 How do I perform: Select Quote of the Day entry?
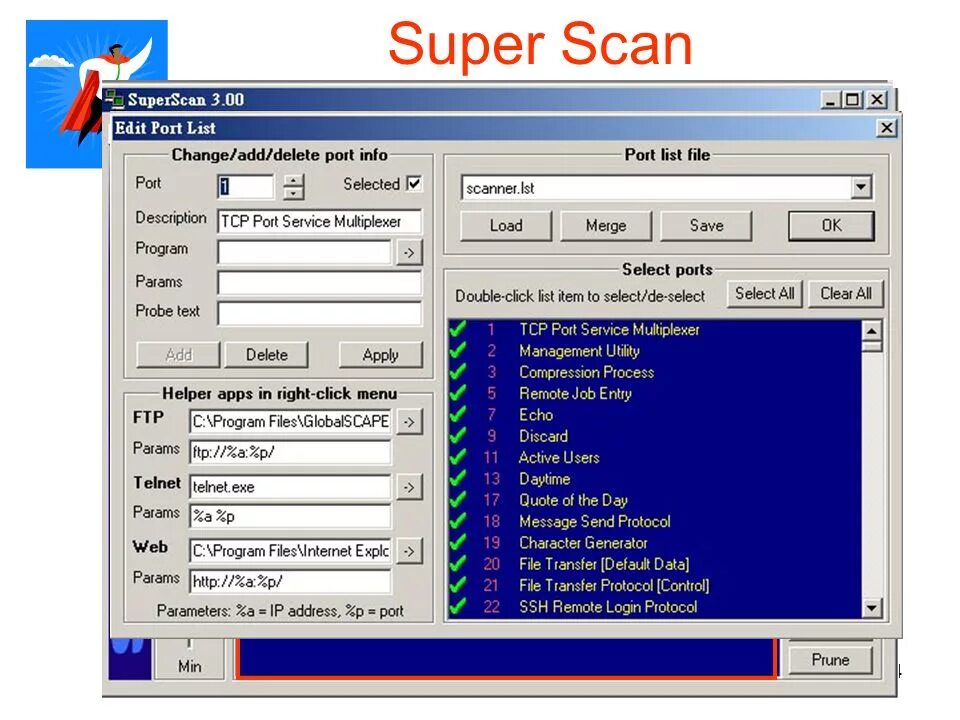tap(655, 500)
